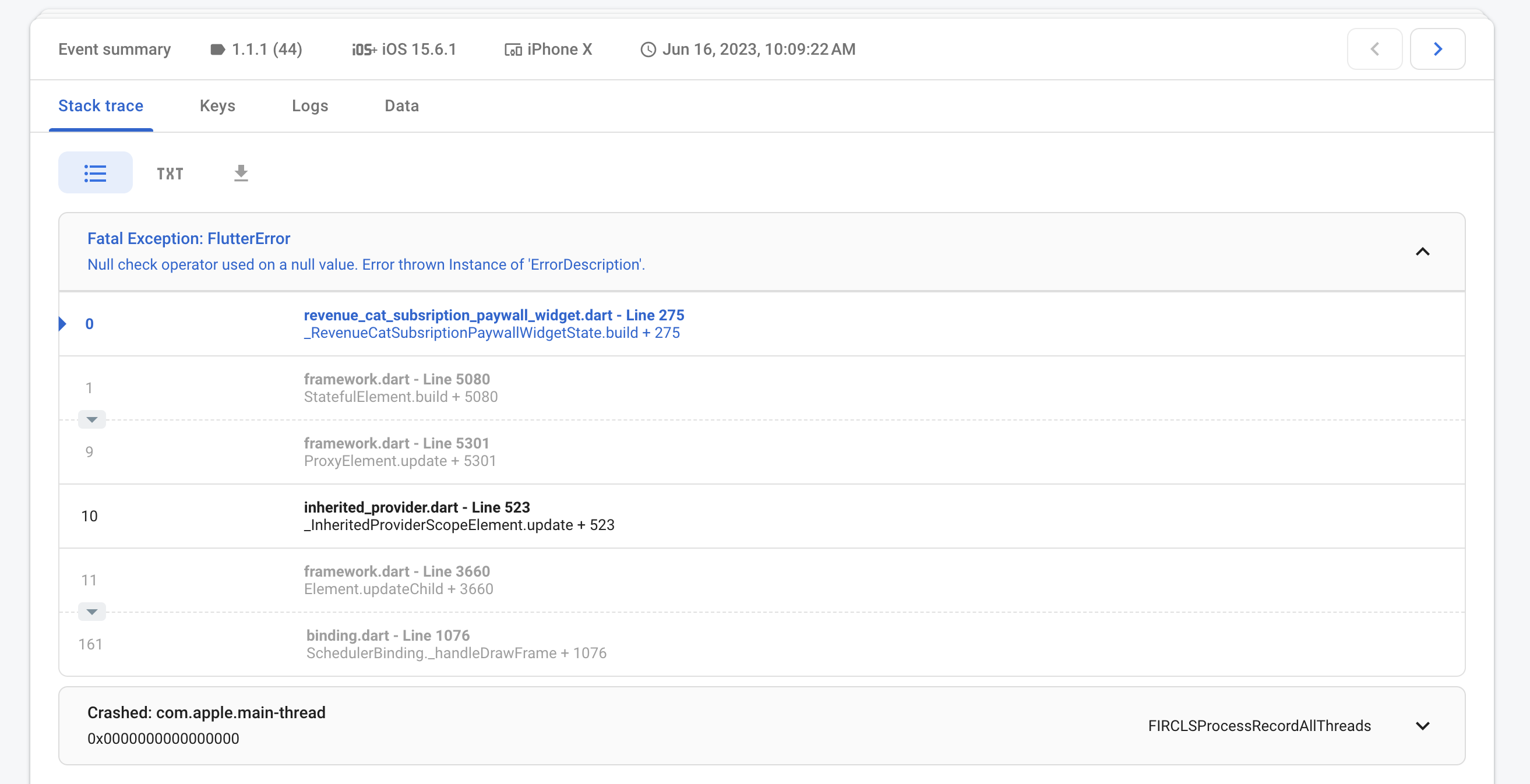Click the crash frame indicator arrow on frame 0
The width and height of the screenshot is (1530, 784).
(62, 324)
